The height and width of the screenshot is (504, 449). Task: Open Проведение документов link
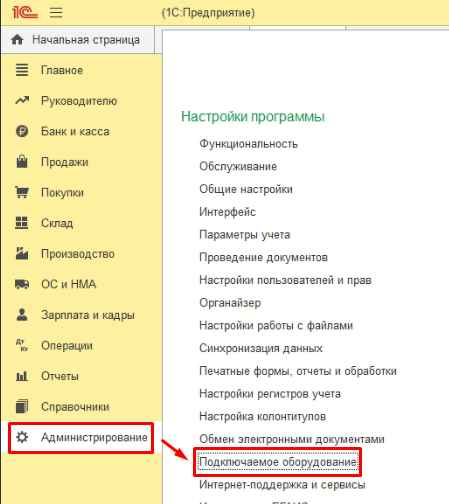pos(263,257)
